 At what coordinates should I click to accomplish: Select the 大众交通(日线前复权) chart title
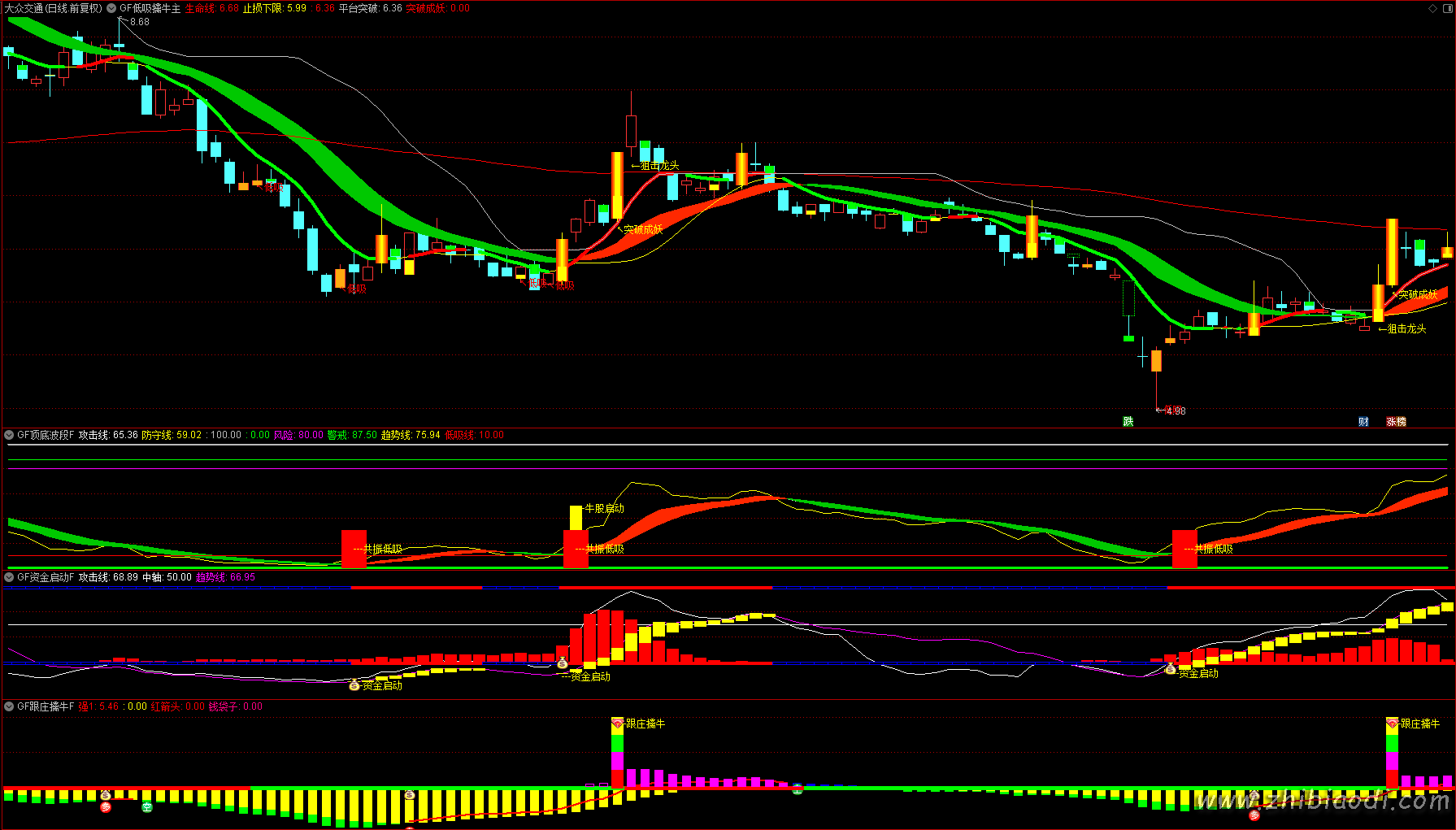tap(54, 8)
